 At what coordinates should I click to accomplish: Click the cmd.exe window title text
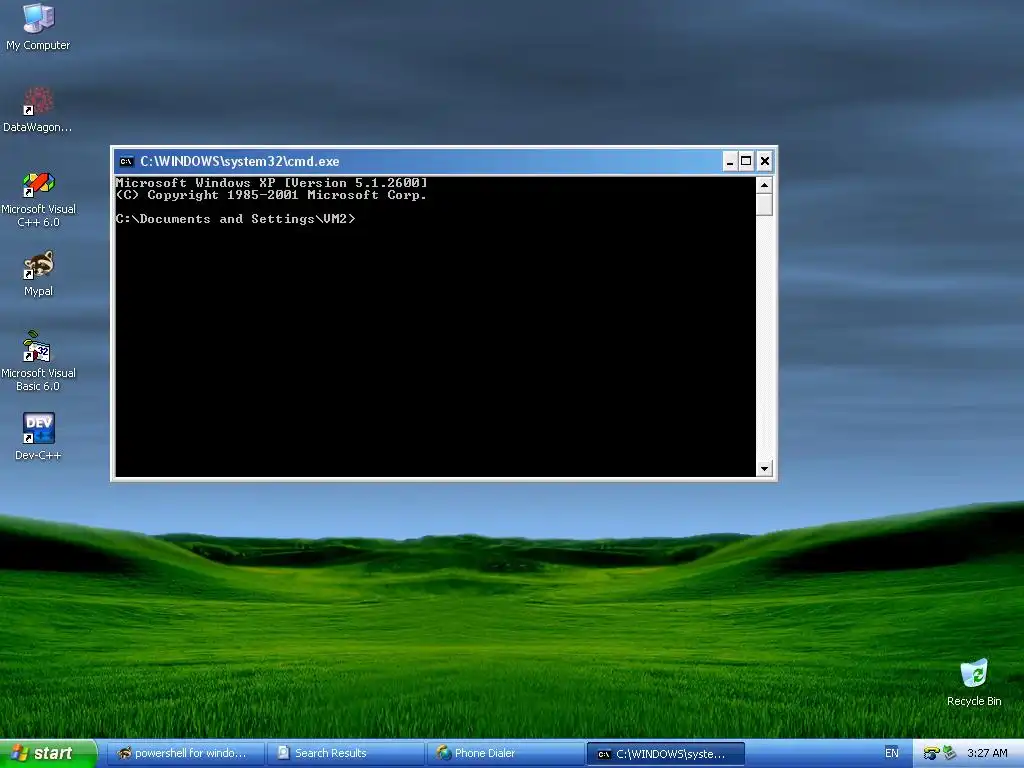pyautogui.click(x=240, y=161)
